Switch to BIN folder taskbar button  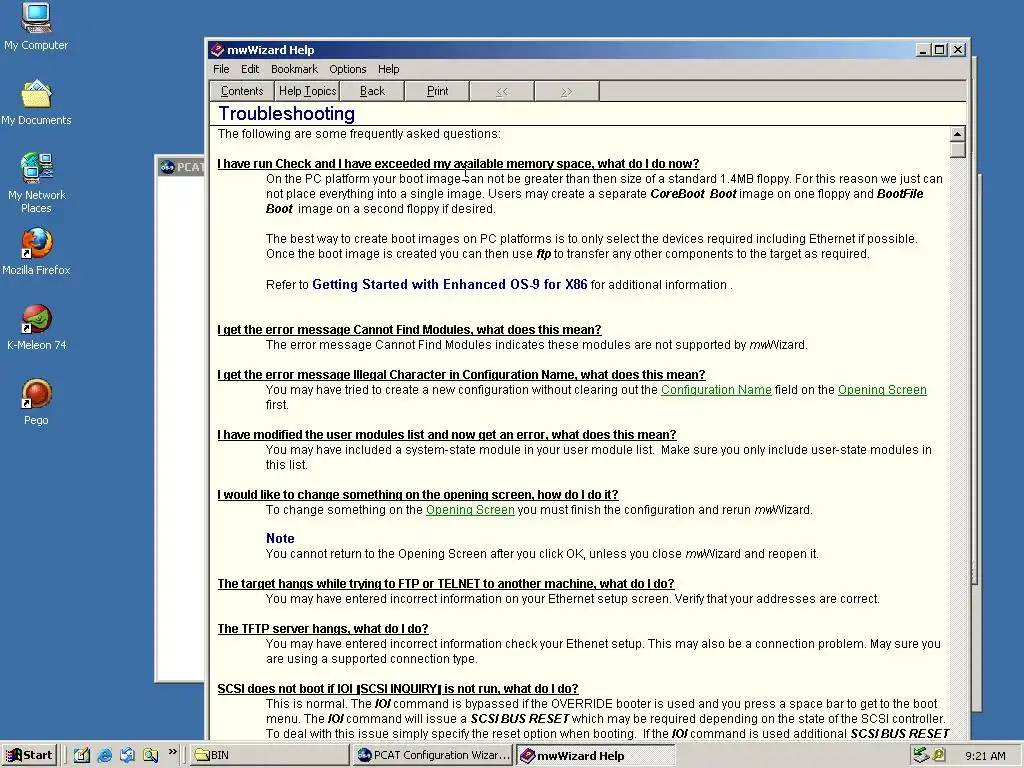[x=270, y=755]
